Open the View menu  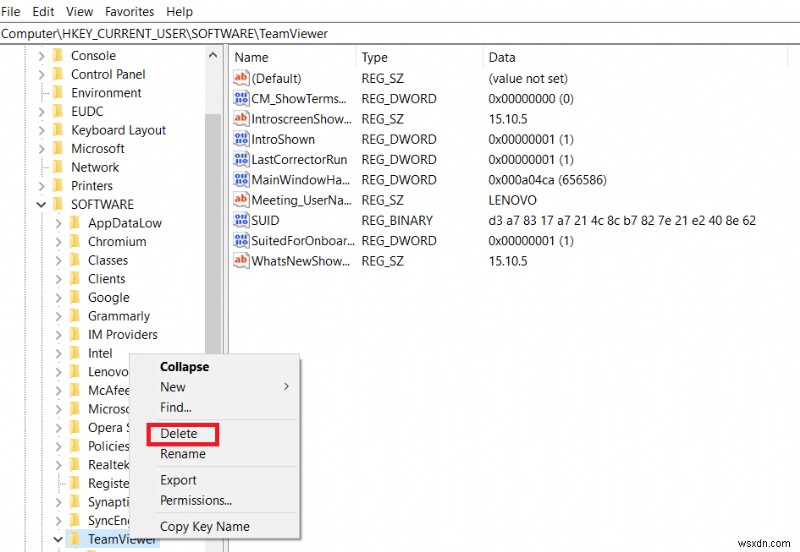tap(79, 11)
